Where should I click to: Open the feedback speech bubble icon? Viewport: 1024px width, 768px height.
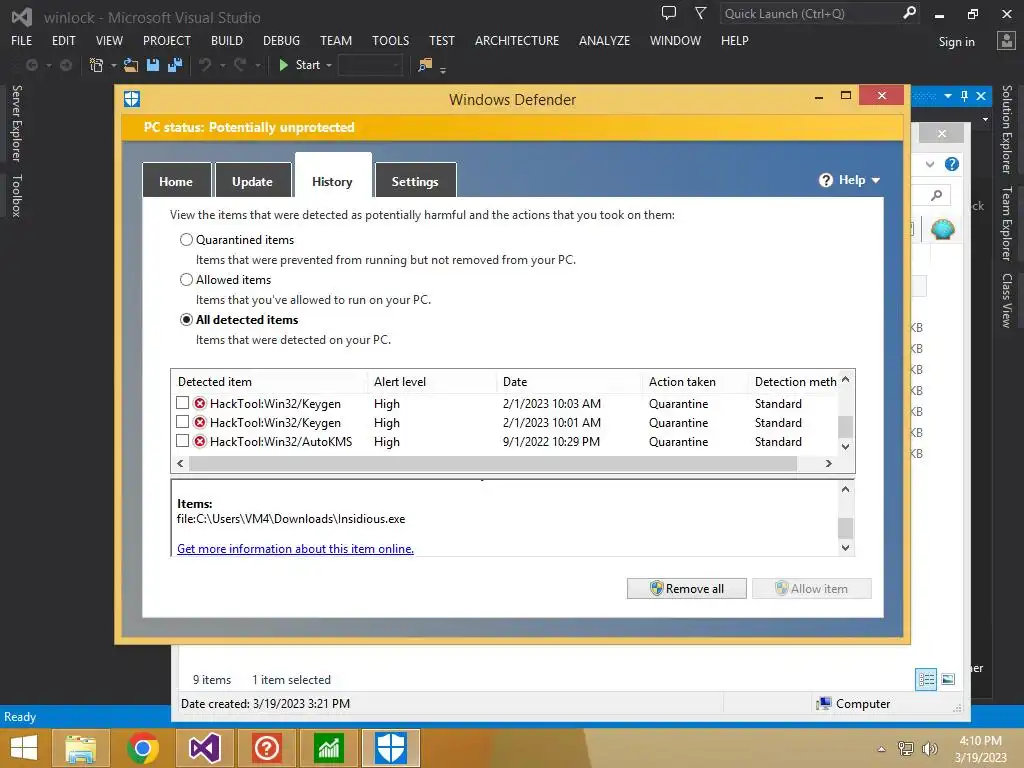pos(669,13)
